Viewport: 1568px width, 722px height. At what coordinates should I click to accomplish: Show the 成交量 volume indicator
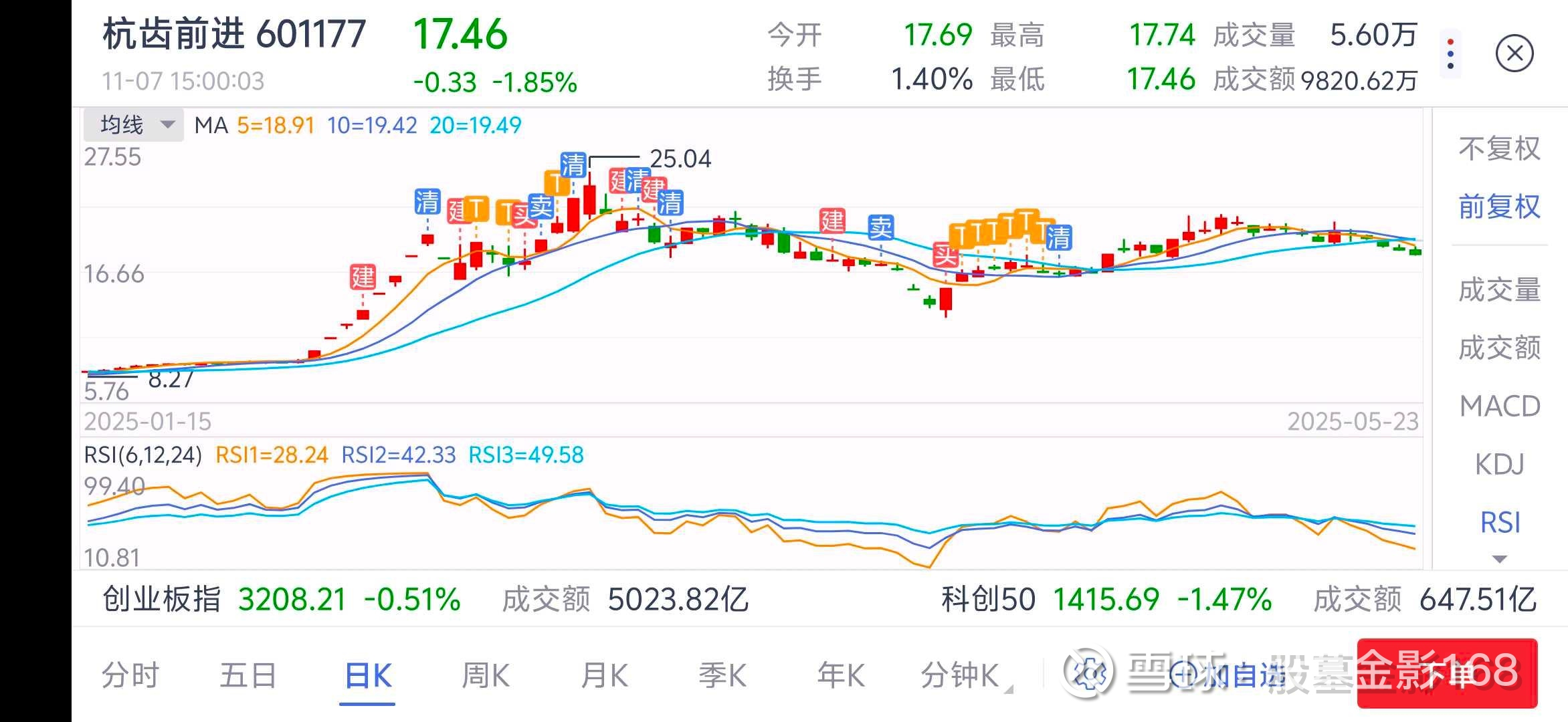click(1499, 289)
